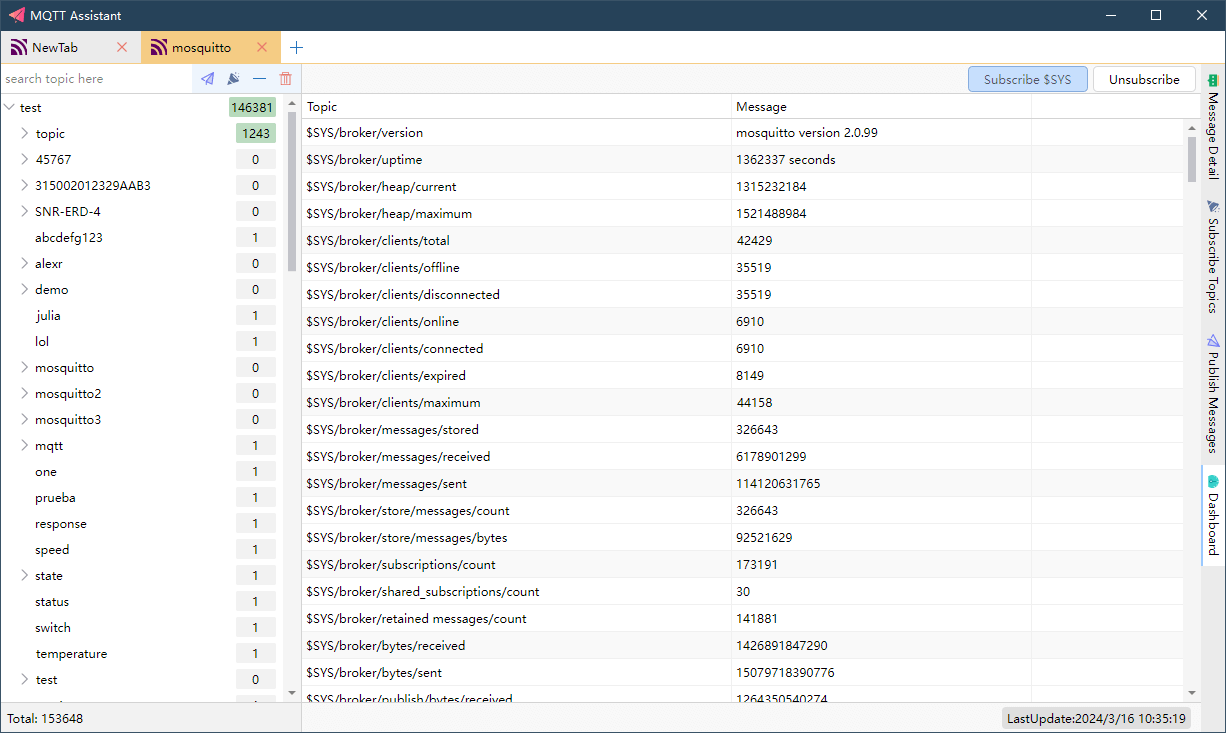Click the 146381 count badge for test
The image size is (1226, 733).
click(x=252, y=107)
